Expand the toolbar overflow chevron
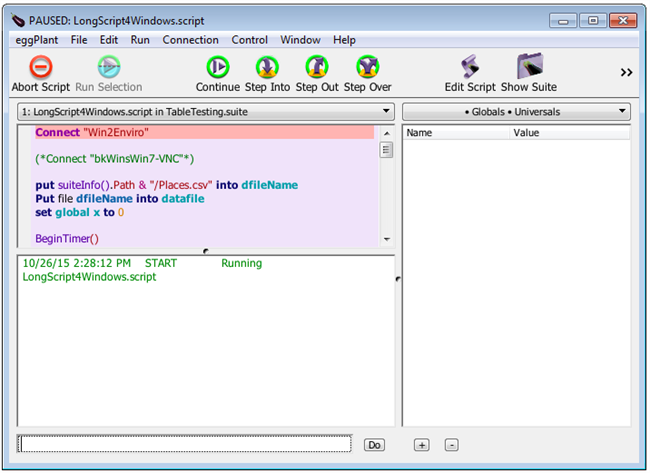 point(626,72)
